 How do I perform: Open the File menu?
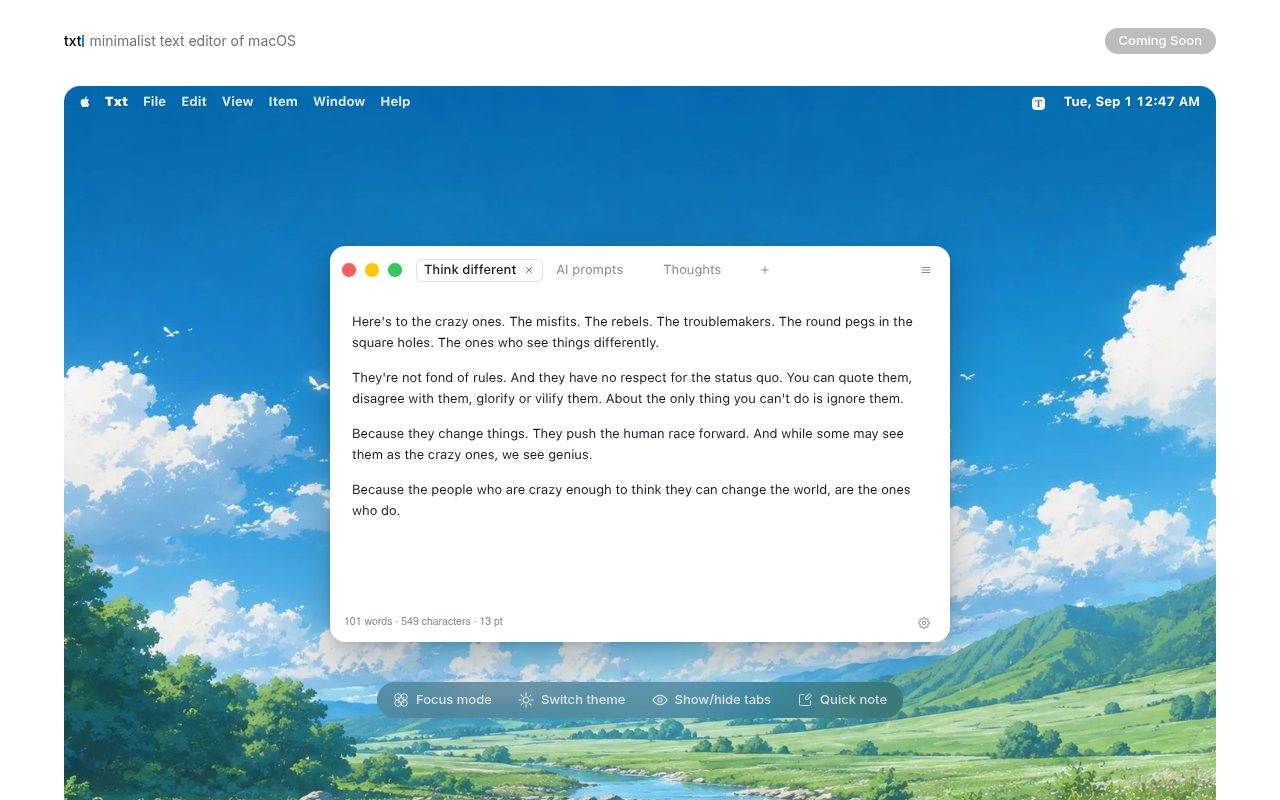[154, 102]
